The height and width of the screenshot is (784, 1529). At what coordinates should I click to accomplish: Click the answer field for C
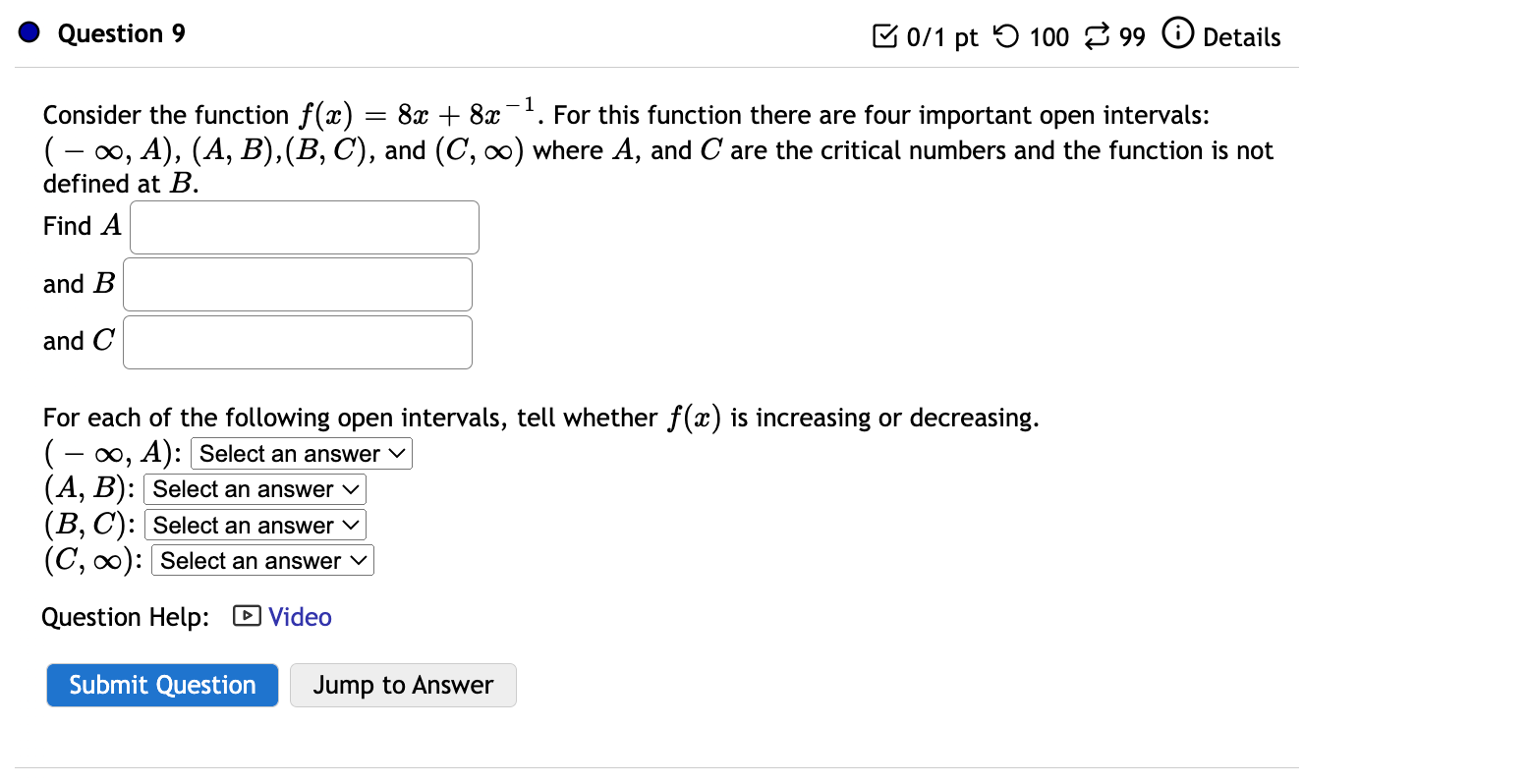click(297, 341)
